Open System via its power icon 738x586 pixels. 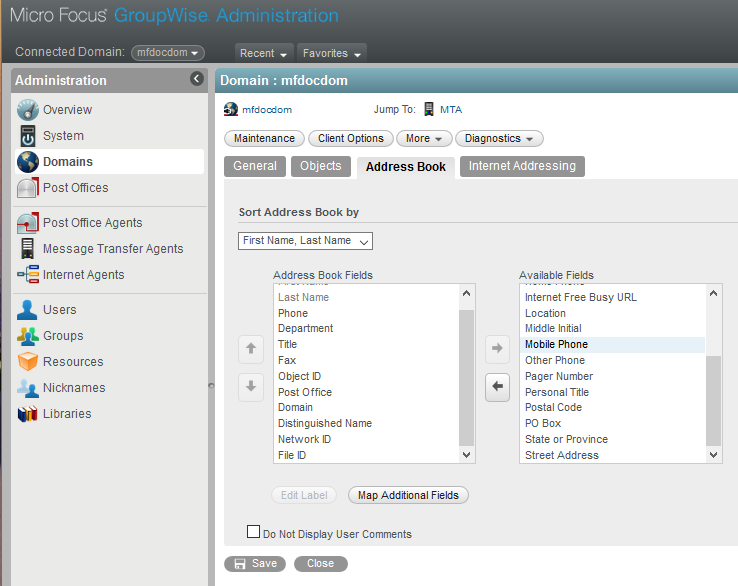point(27,136)
